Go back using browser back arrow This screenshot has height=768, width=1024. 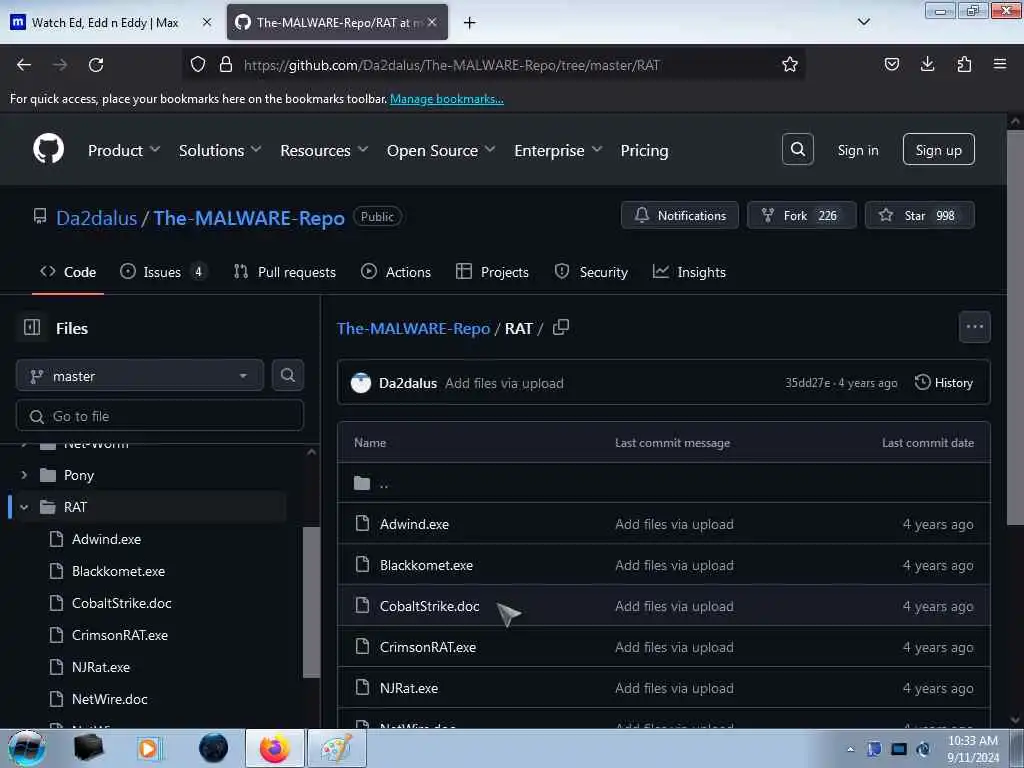(24, 65)
